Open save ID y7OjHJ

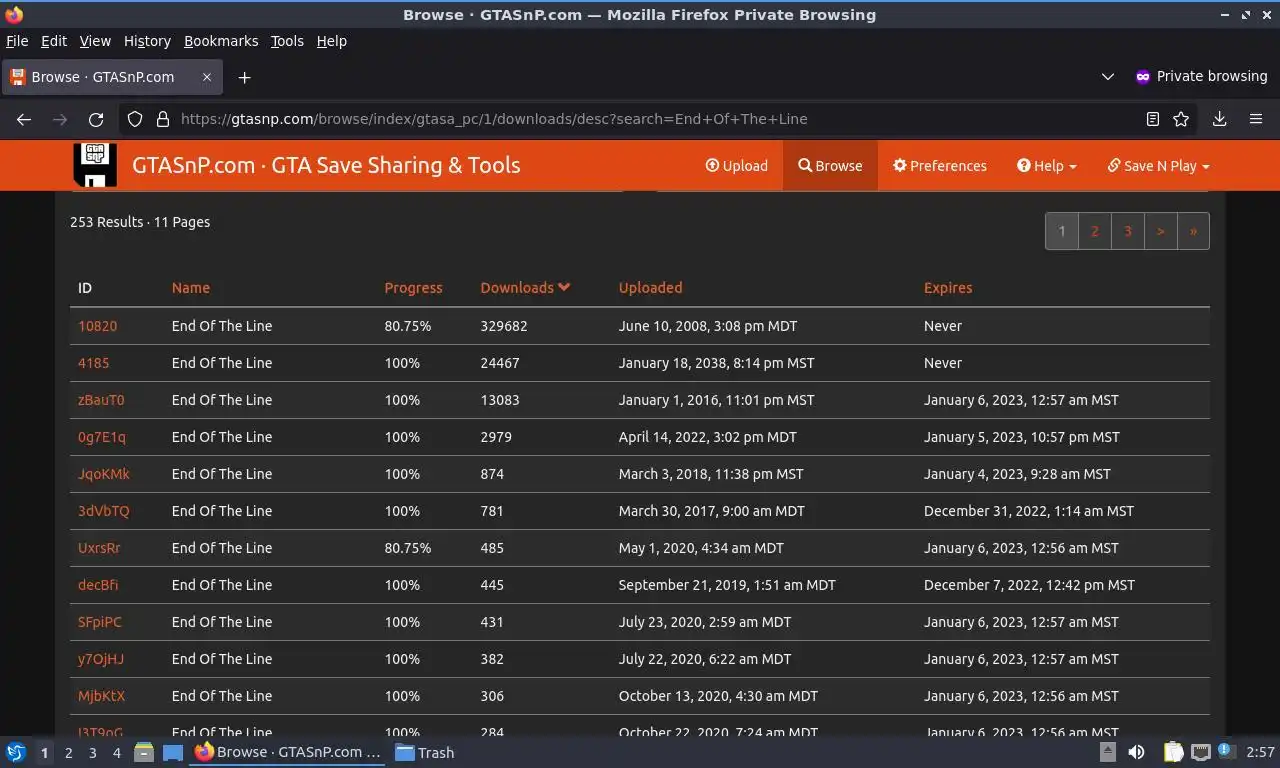pos(101,659)
